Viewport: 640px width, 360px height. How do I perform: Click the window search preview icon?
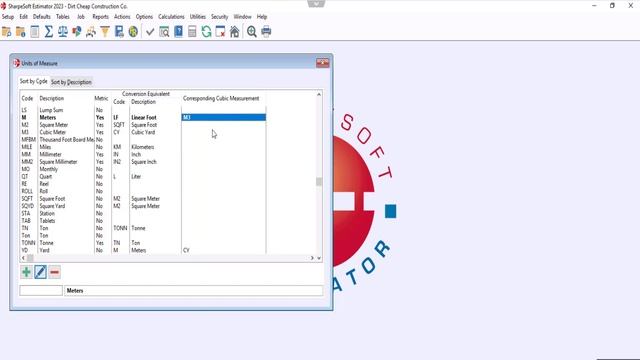point(164,31)
